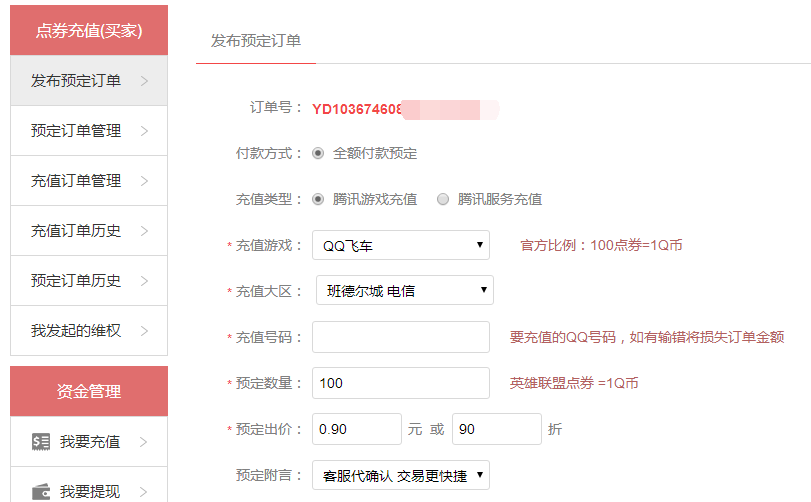Viewport: 811px width, 502px height.
Task: Focus the discount field showing 90 折
Action: pyautogui.click(x=497, y=429)
